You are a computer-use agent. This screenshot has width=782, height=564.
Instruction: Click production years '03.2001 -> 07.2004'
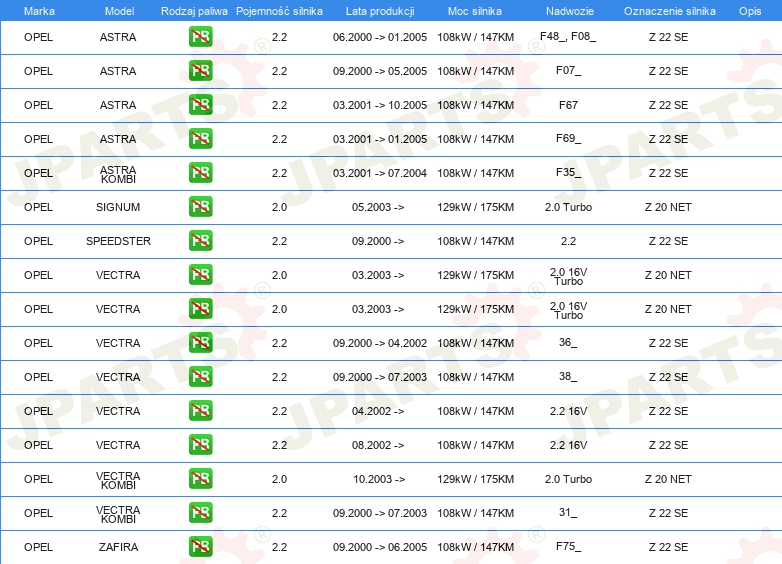pyautogui.click(x=380, y=173)
